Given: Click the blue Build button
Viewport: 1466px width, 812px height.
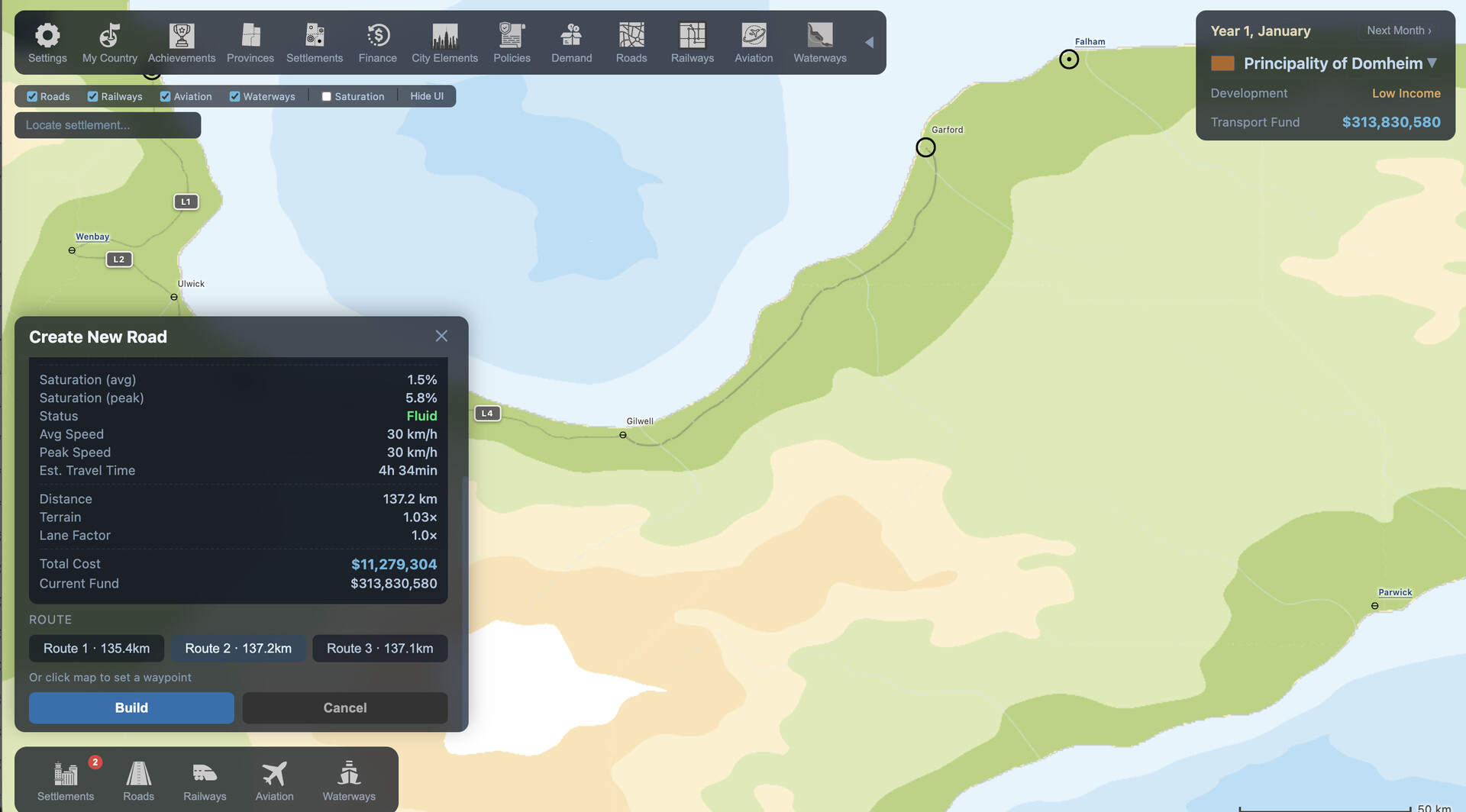Looking at the screenshot, I should coord(131,708).
